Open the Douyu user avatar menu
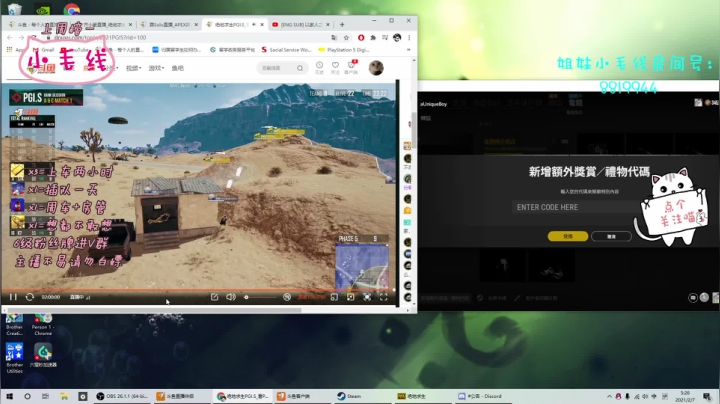This screenshot has width=720, height=404. [376, 68]
